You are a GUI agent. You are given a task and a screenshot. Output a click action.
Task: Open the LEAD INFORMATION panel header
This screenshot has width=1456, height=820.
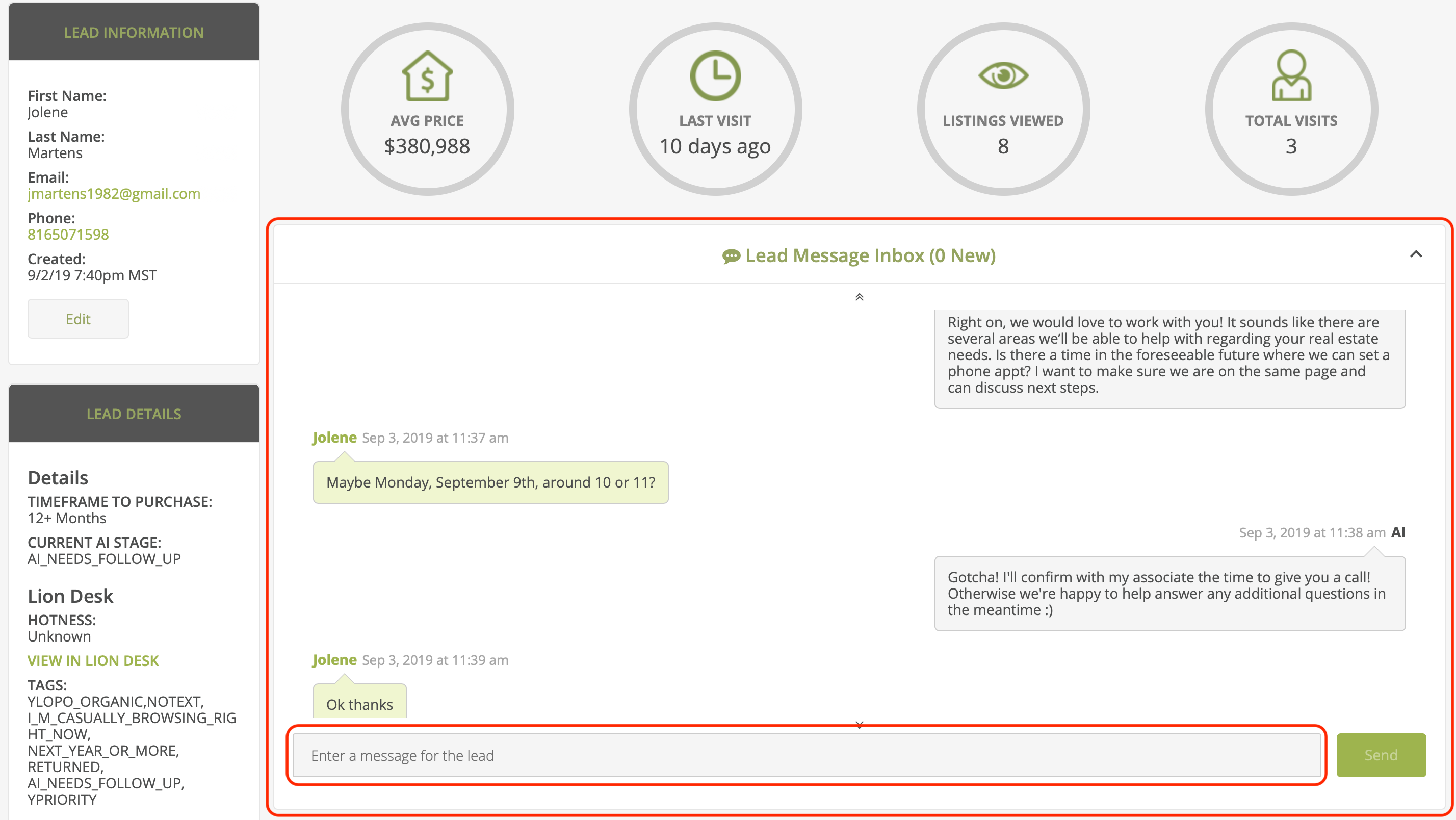coord(134,32)
